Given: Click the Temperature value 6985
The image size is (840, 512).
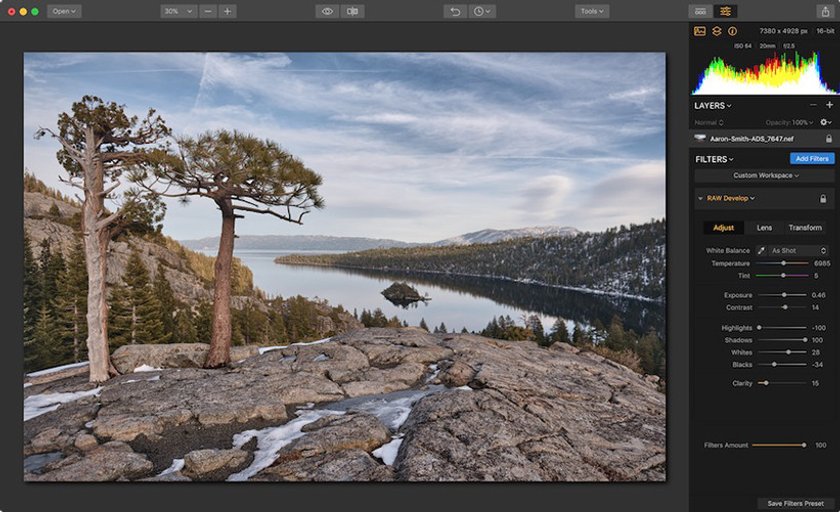Looking at the screenshot, I should coord(822,263).
